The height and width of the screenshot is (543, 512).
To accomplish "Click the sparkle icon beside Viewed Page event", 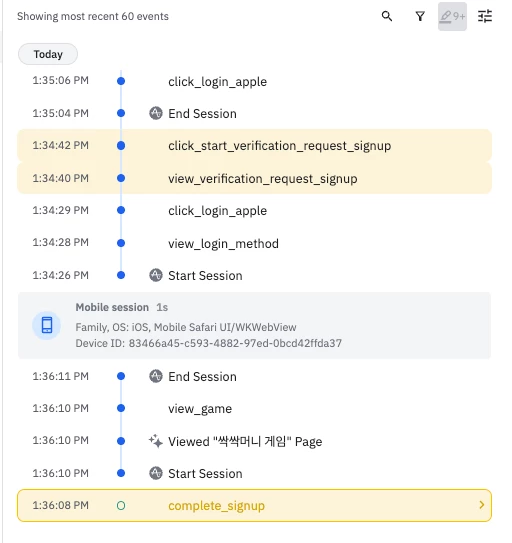I will pos(156,441).
